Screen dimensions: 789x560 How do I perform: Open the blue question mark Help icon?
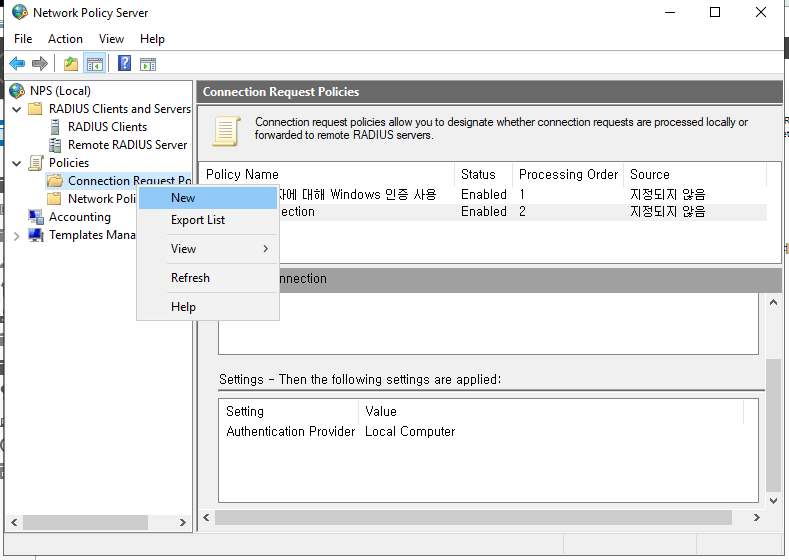[124, 63]
